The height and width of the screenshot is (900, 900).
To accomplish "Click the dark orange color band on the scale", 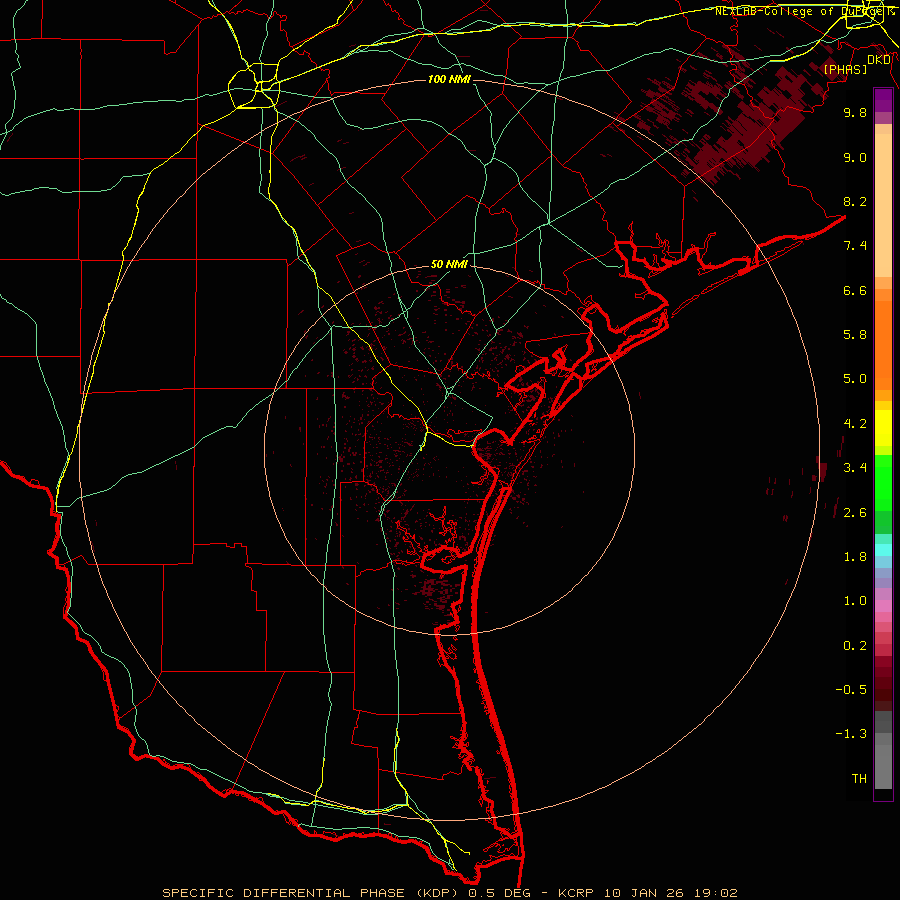I will (883, 346).
